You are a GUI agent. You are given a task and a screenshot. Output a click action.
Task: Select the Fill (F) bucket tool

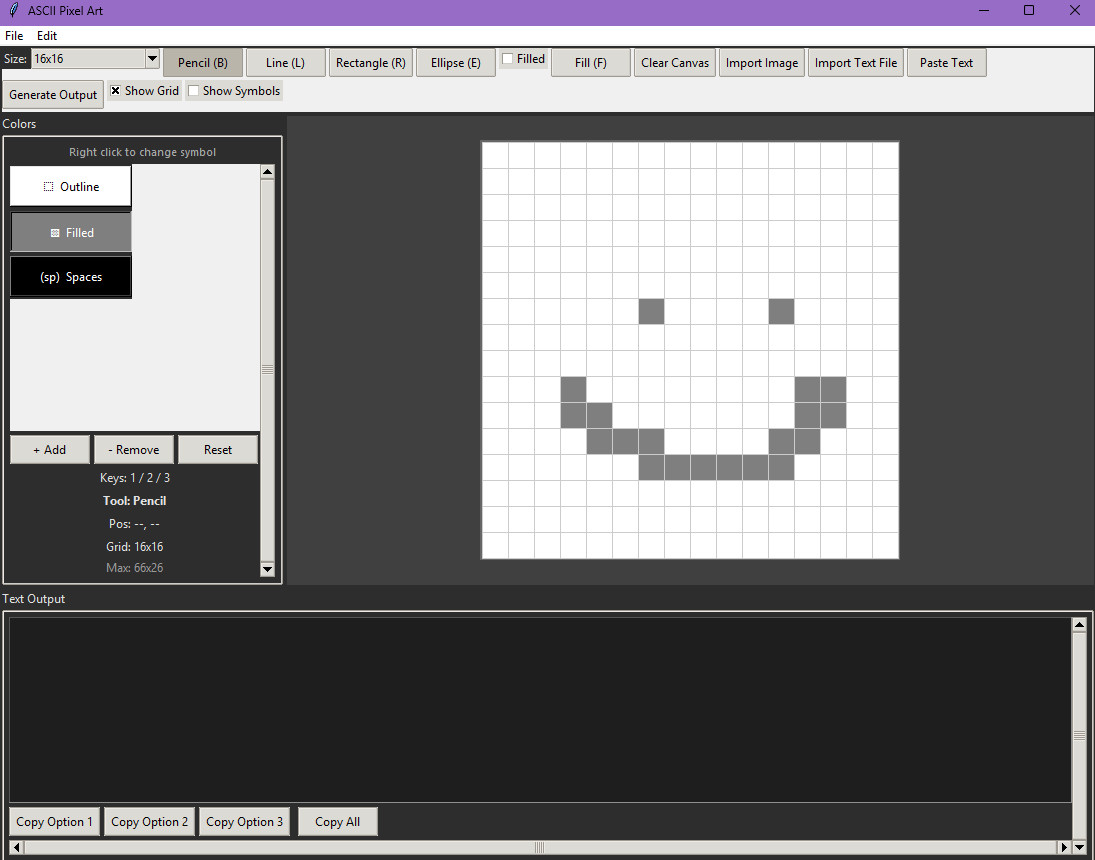coord(590,63)
